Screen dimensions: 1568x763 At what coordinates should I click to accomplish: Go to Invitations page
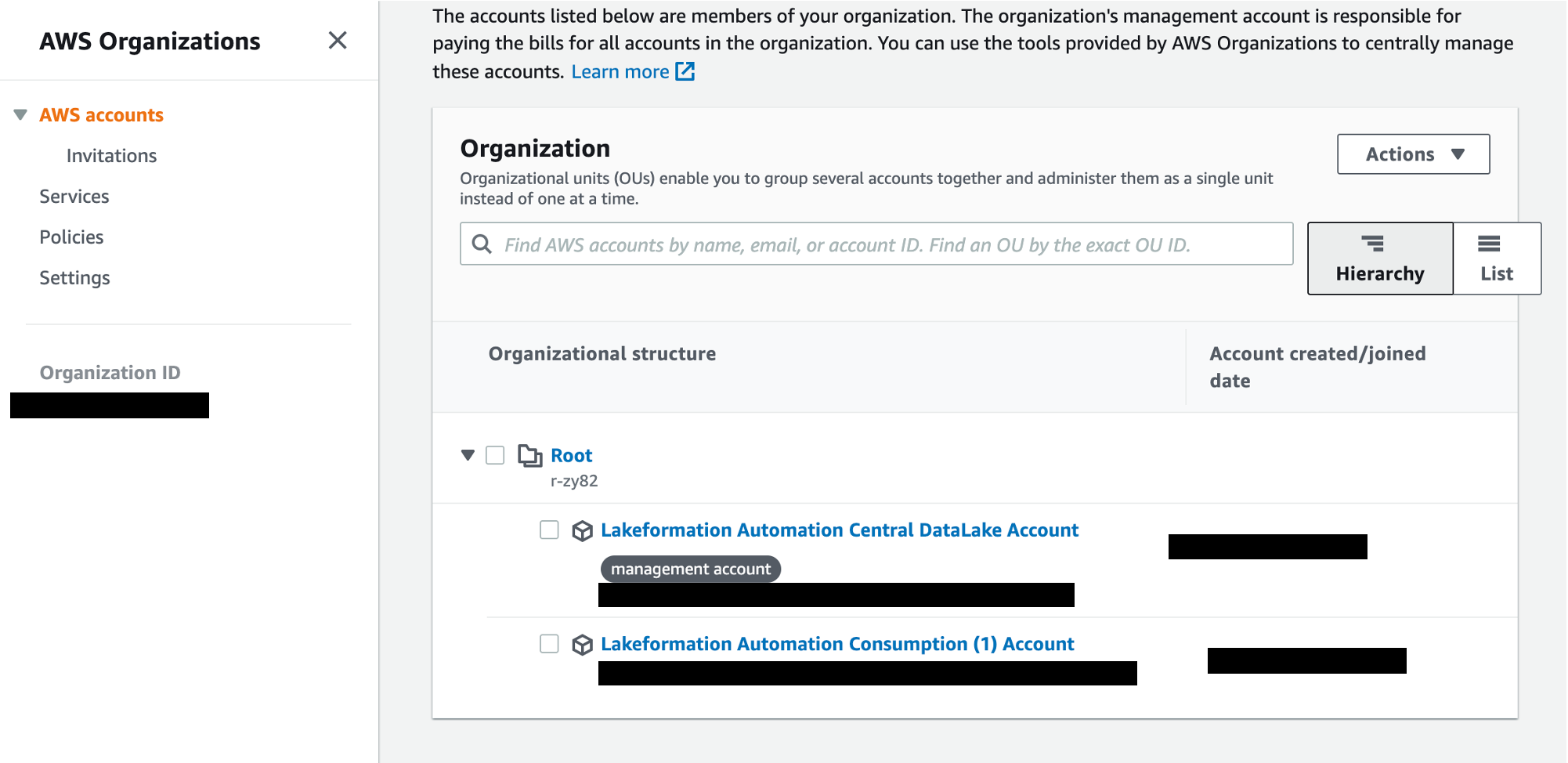click(x=111, y=156)
